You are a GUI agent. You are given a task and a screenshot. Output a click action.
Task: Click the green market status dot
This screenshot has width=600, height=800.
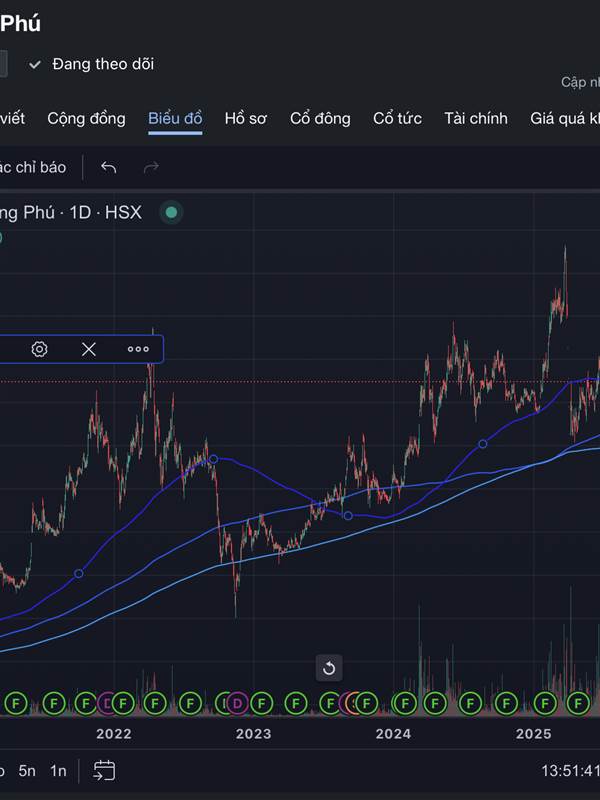point(171,212)
